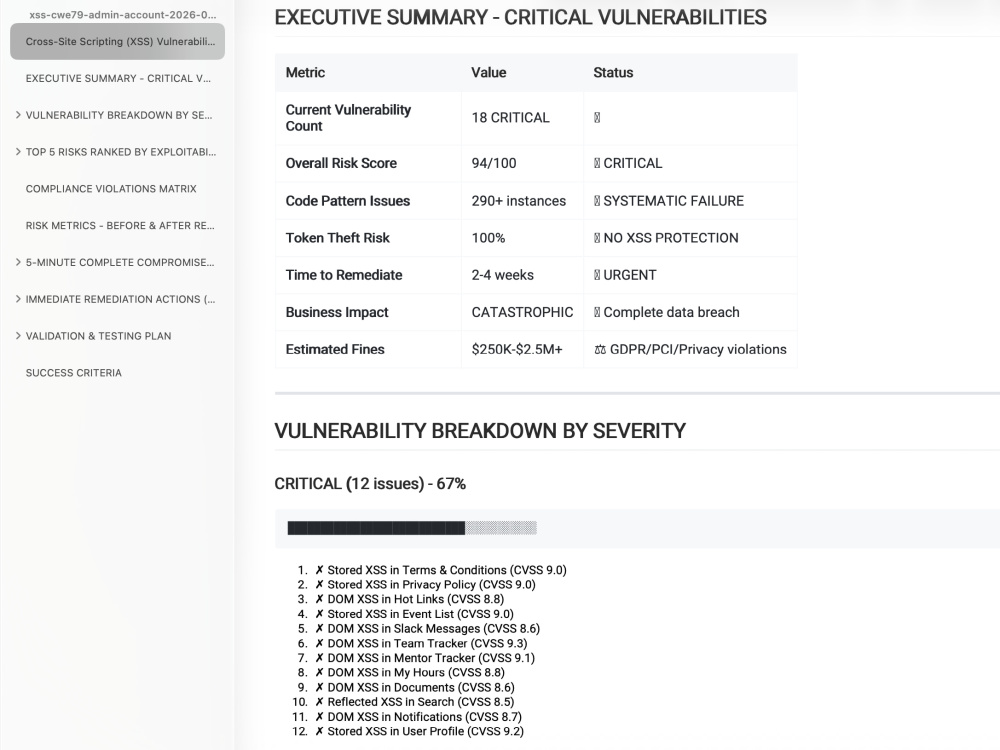
Task: Open RISK METRICS - BEFORE & AFTER outline item
Action: tap(120, 226)
